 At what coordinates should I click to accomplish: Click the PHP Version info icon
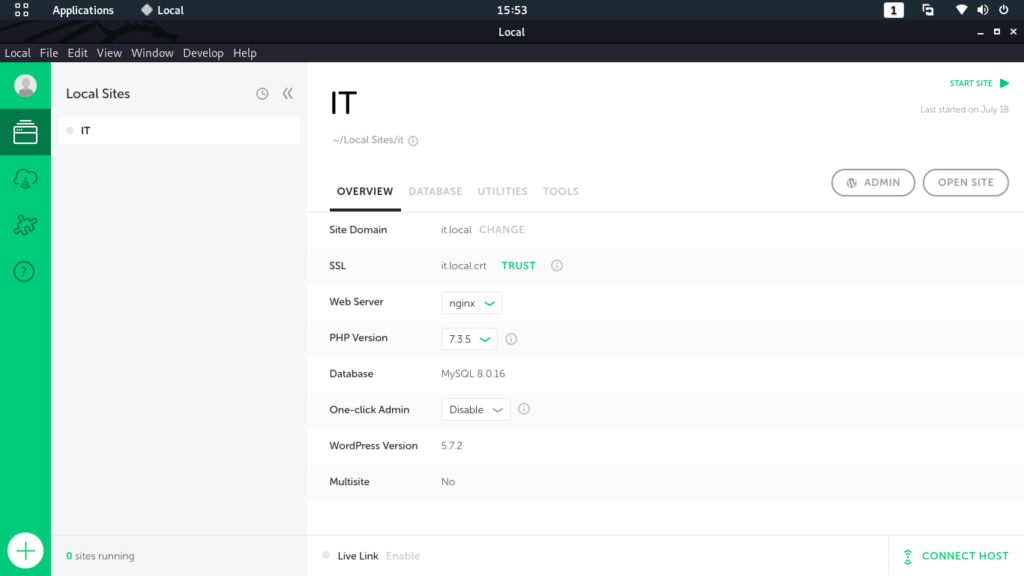coord(511,339)
